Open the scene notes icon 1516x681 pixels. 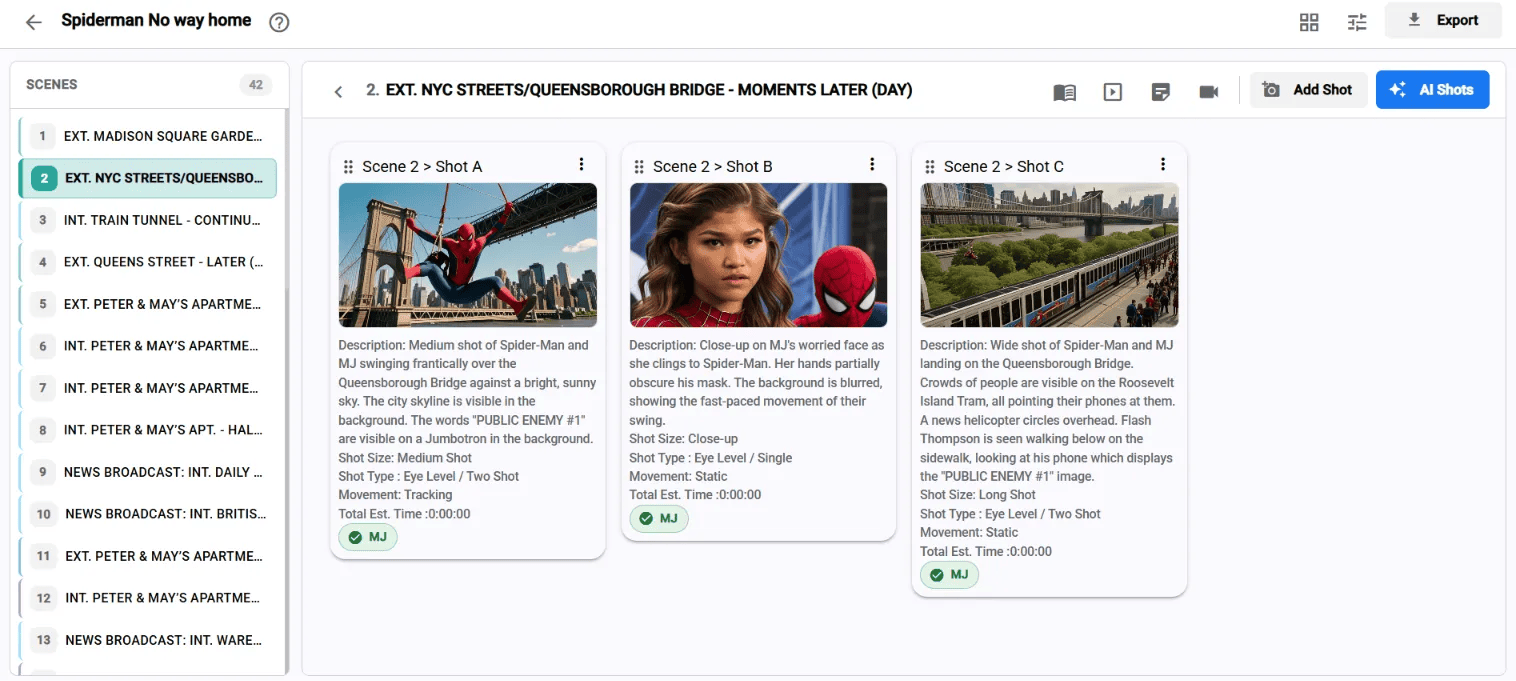click(1161, 92)
